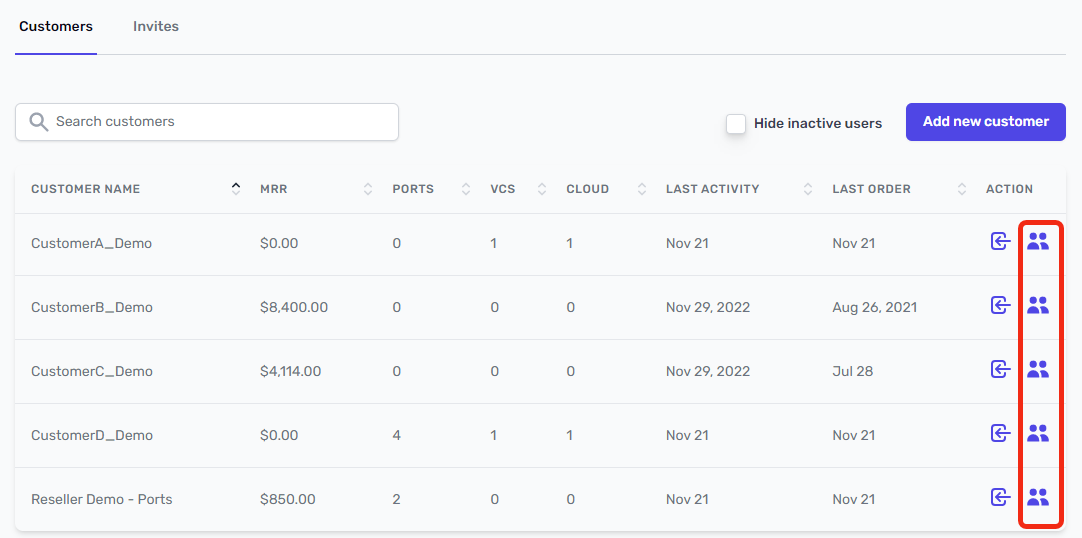1082x538 pixels.
Task: Select CustomerC_Demo name cell
Action: pos(92,371)
